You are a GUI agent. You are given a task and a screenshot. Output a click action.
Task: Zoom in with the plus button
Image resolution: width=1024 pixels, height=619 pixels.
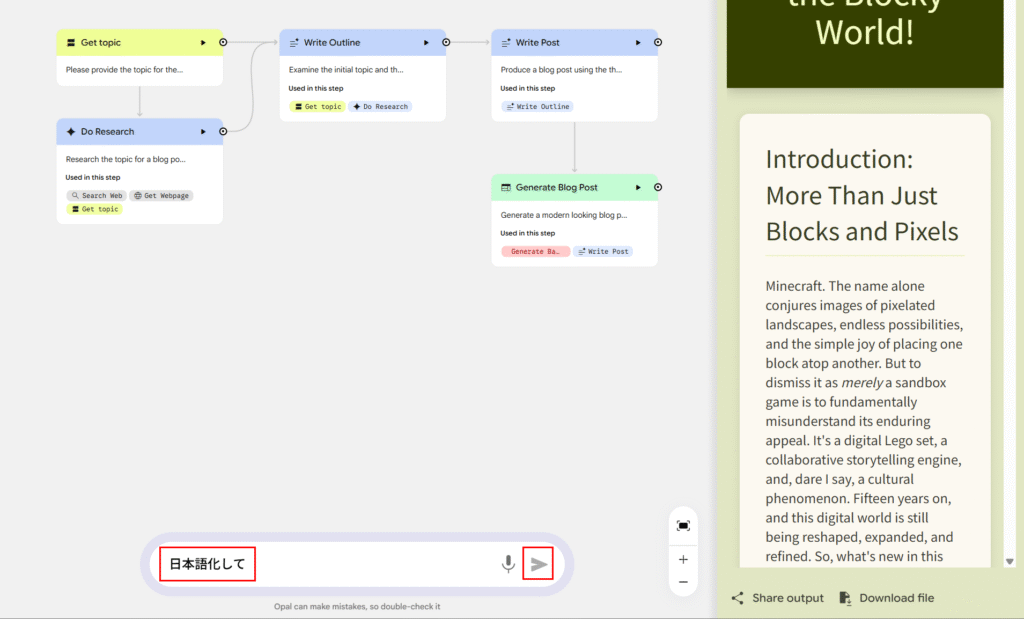(x=683, y=560)
